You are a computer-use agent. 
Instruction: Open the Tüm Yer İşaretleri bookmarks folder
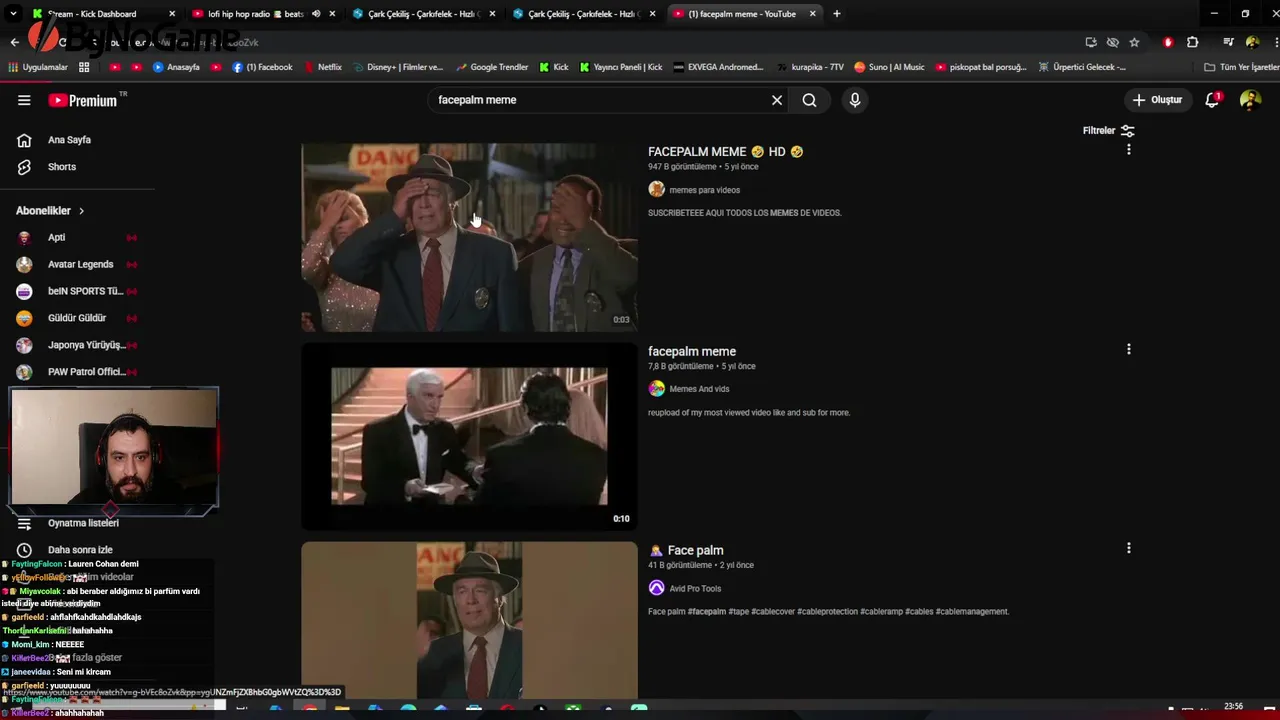coord(1242,67)
